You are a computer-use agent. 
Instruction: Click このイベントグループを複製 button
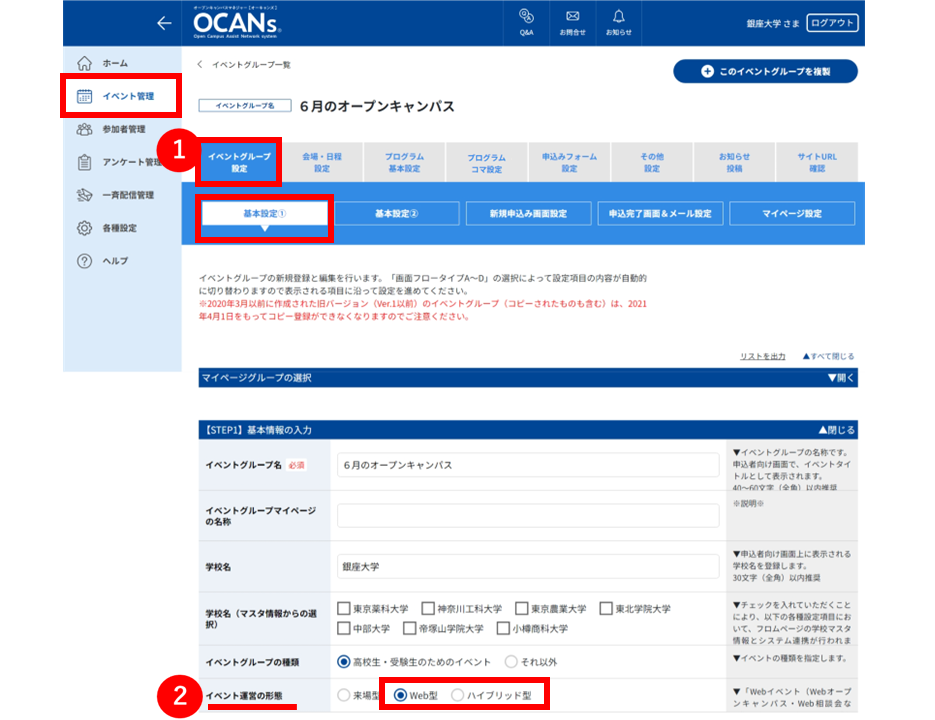pos(765,71)
